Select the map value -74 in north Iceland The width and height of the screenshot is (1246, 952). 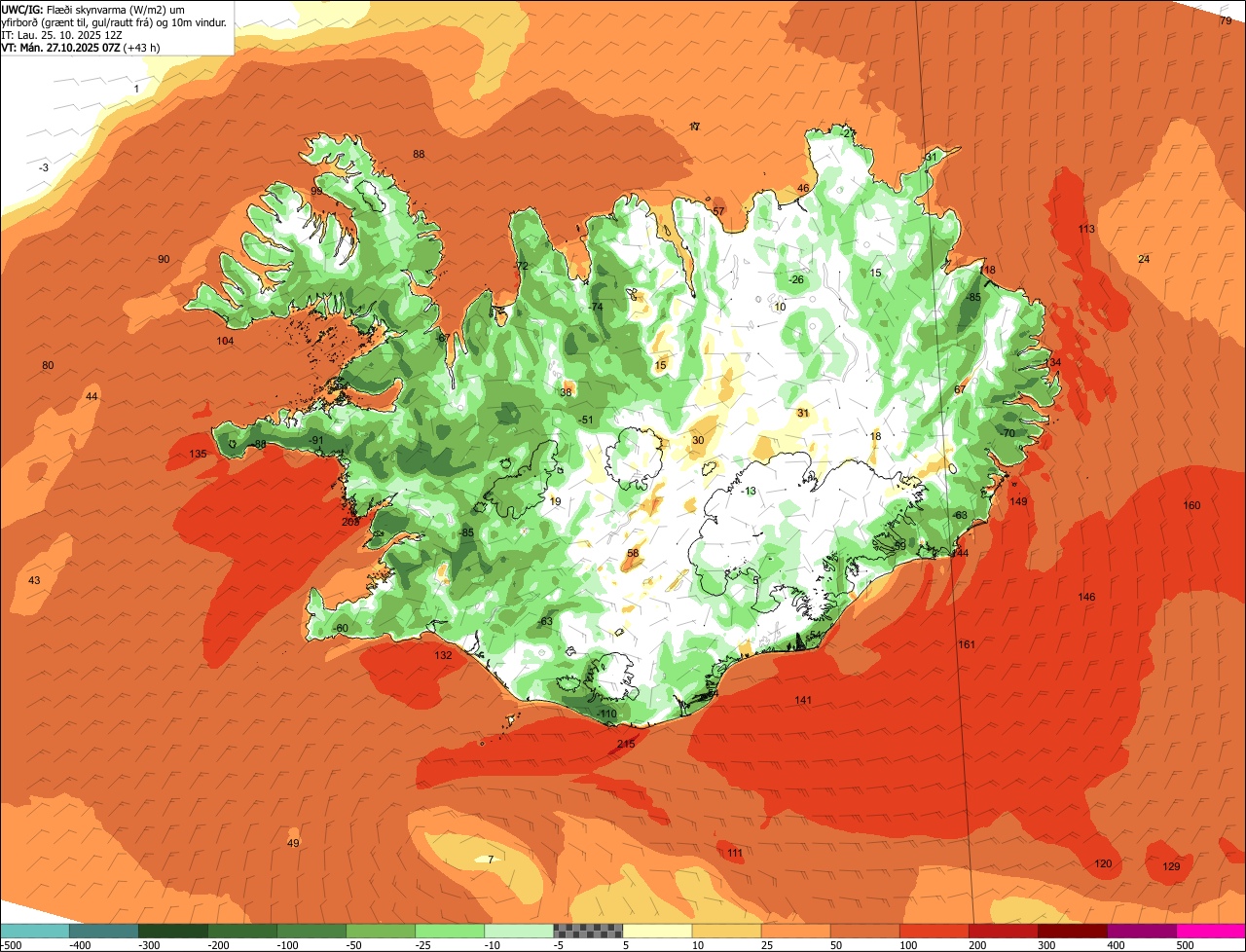(x=596, y=308)
